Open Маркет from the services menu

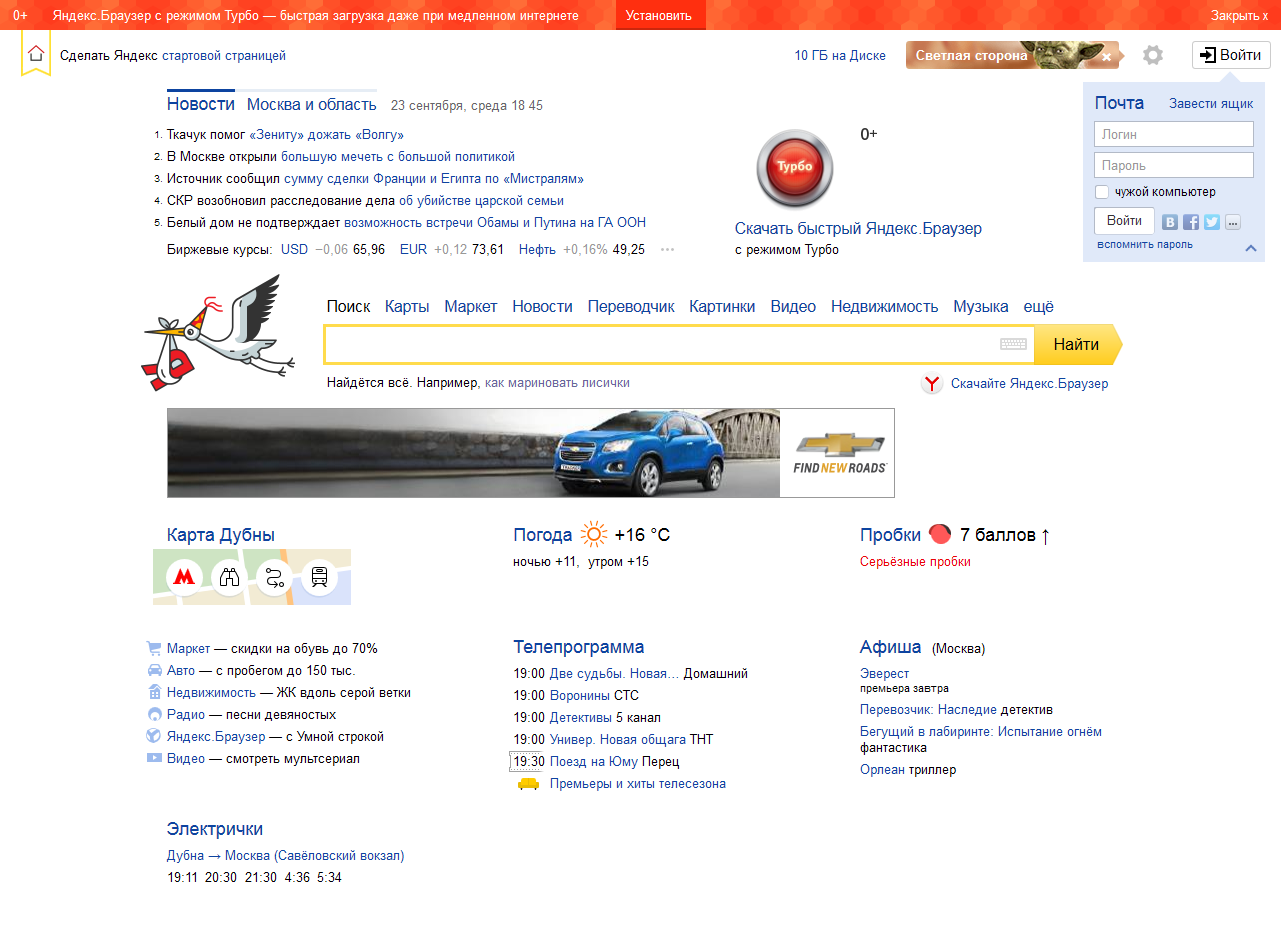[x=471, y=307]
